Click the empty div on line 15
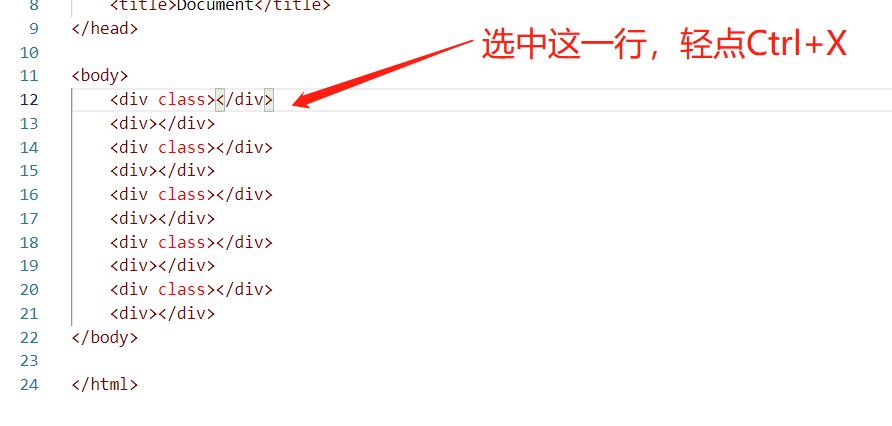 point(163,171)
